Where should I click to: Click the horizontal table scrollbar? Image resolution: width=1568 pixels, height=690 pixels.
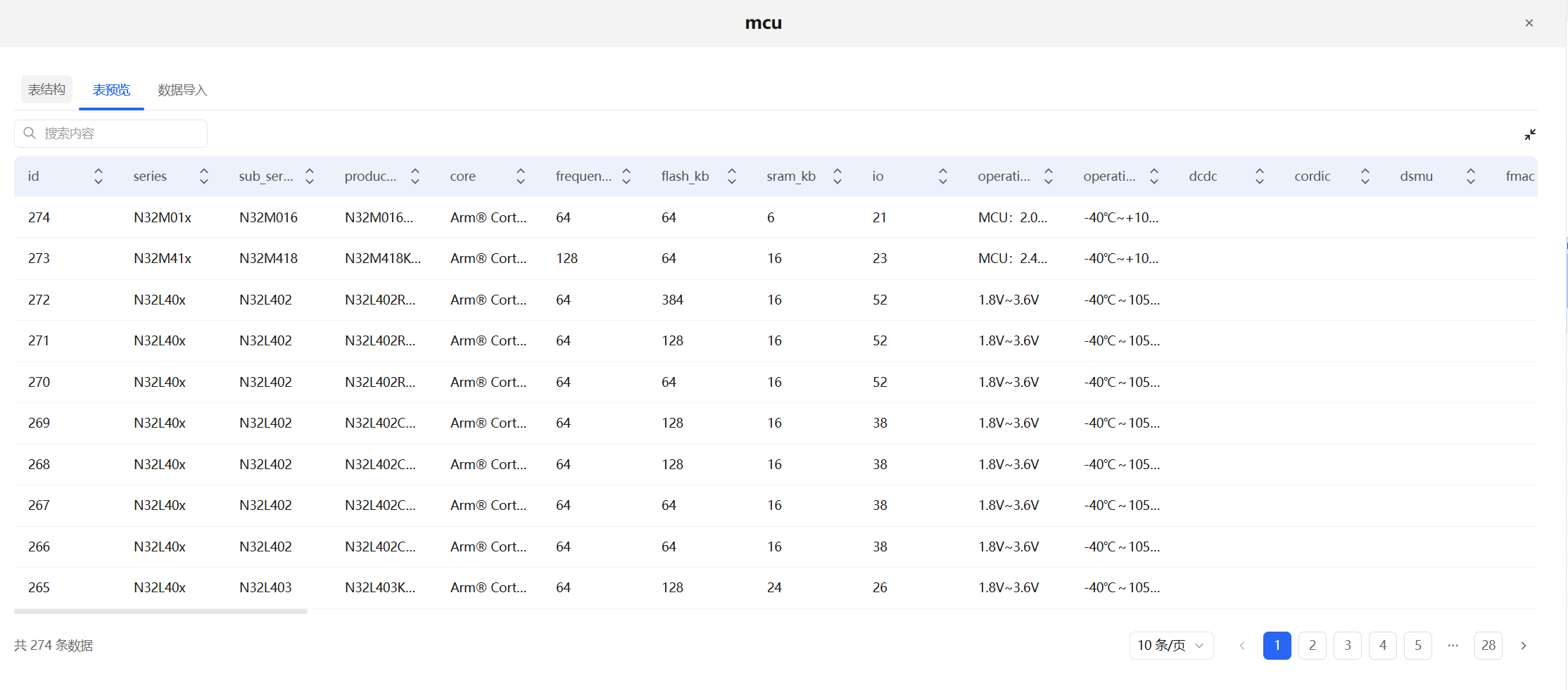tap(160, 611)
